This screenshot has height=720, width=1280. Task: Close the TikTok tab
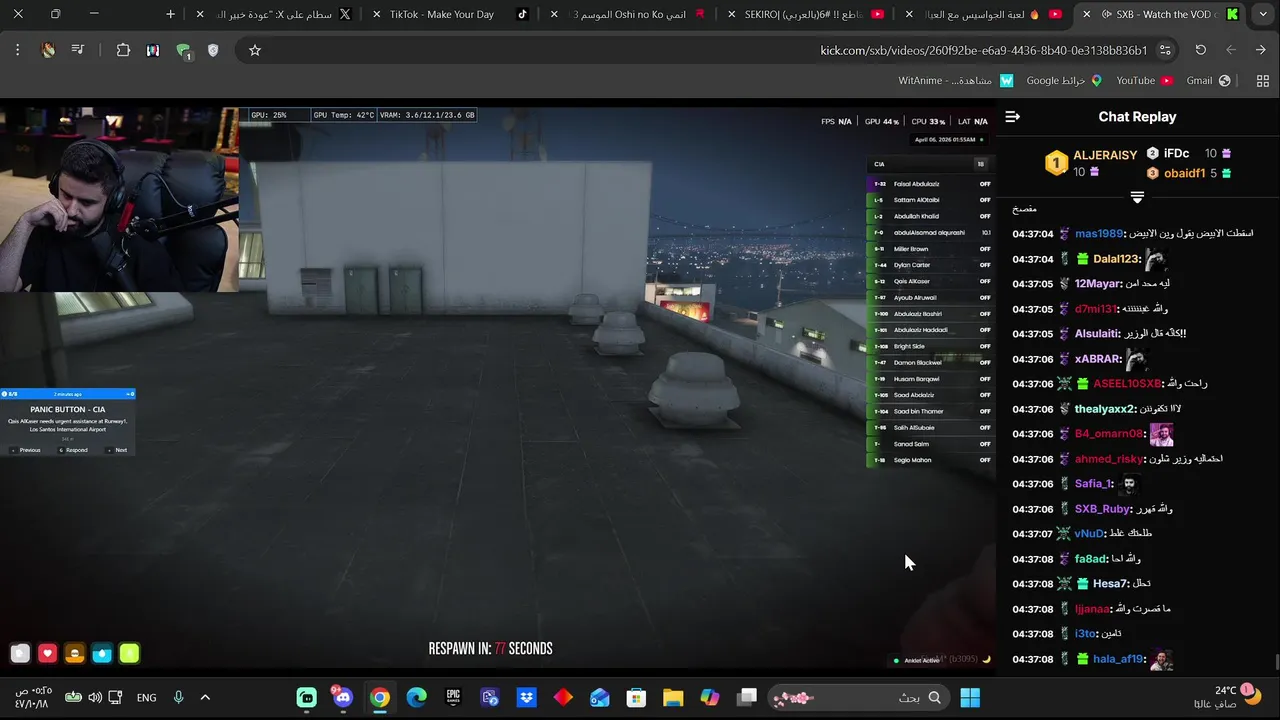coord(377,14)
